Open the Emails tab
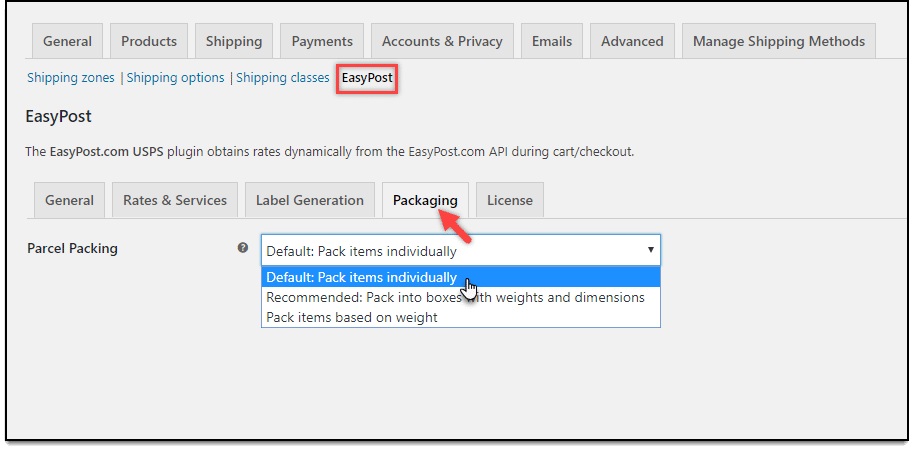914x451 pixels. [553, 41]
